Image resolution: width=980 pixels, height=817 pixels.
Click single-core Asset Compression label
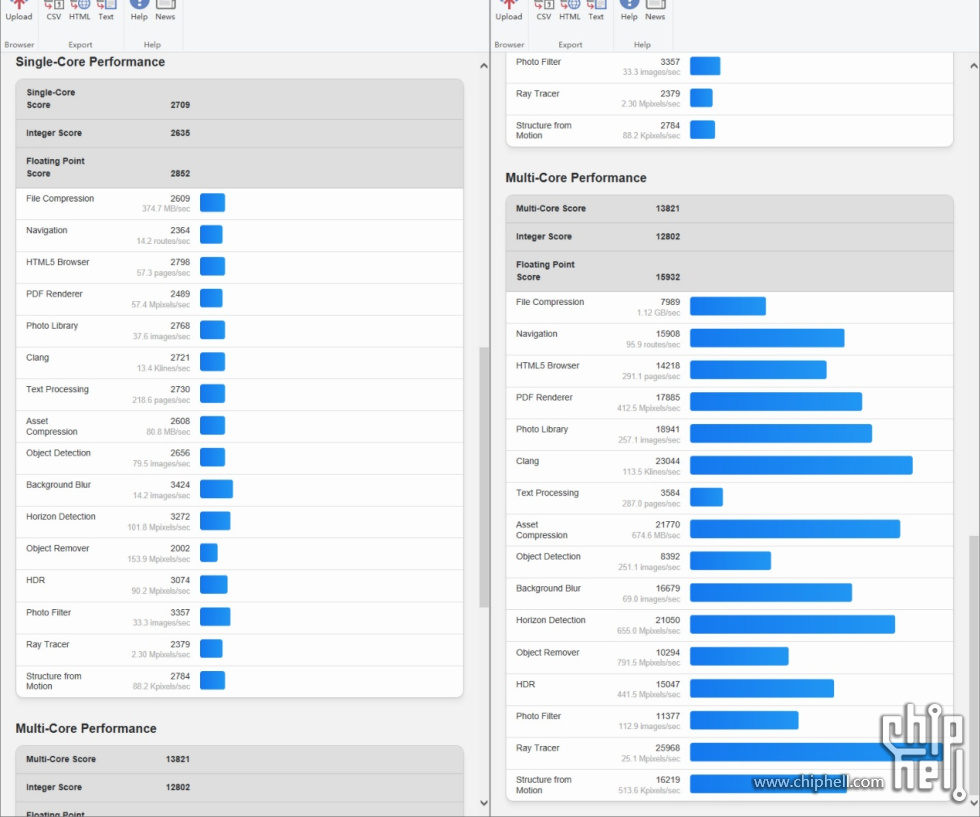click(x=52, y=426)
